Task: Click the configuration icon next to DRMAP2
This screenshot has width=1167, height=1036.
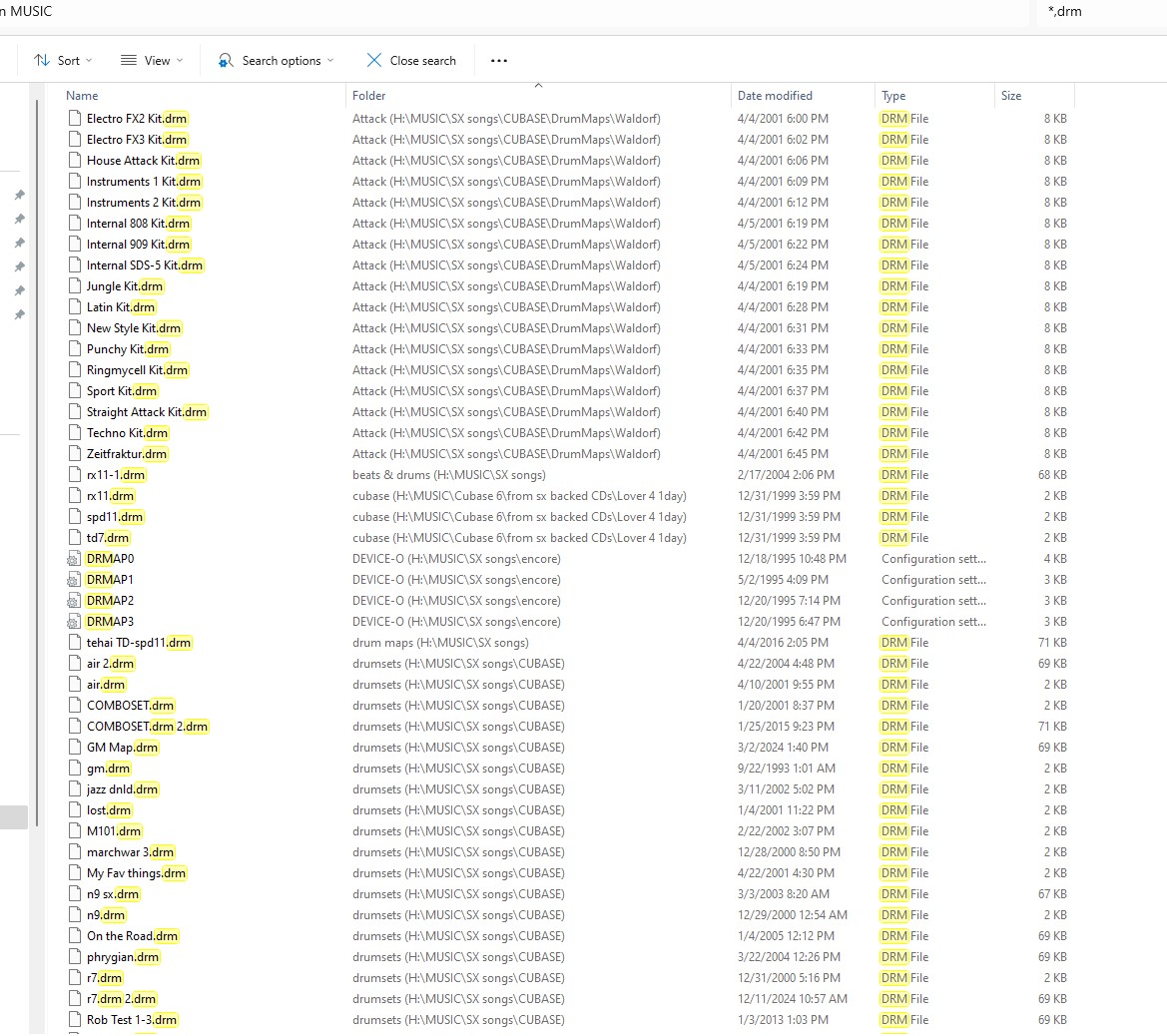Action: [x=74, y=600]
